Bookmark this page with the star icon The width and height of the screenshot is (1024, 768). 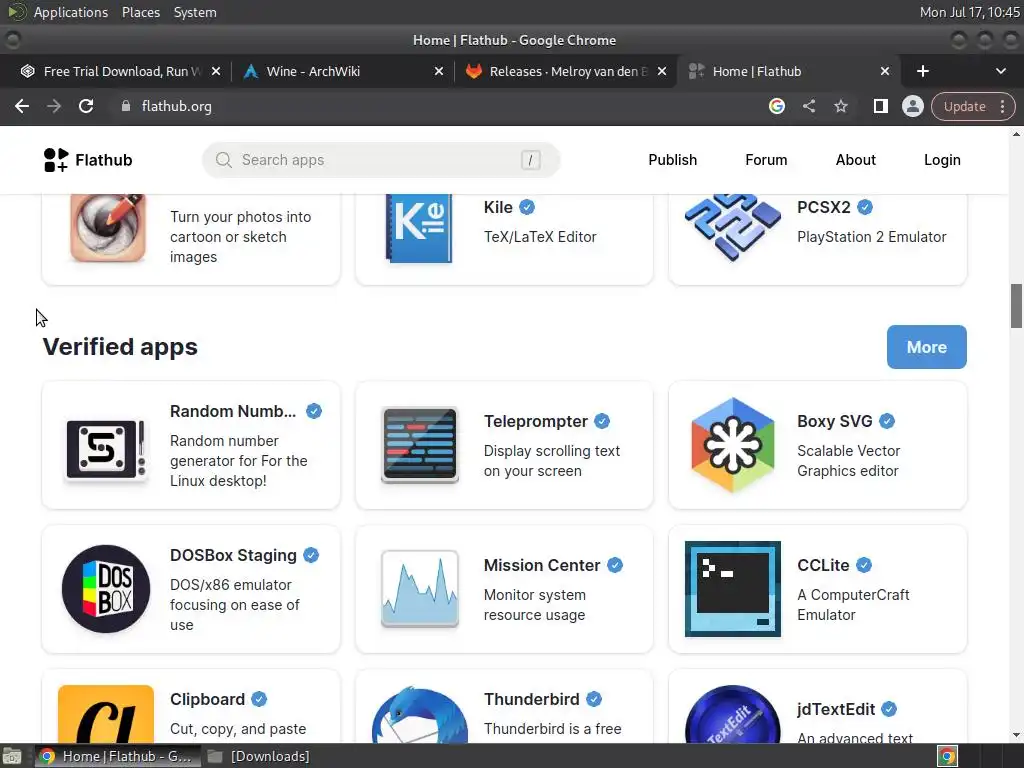840,106
